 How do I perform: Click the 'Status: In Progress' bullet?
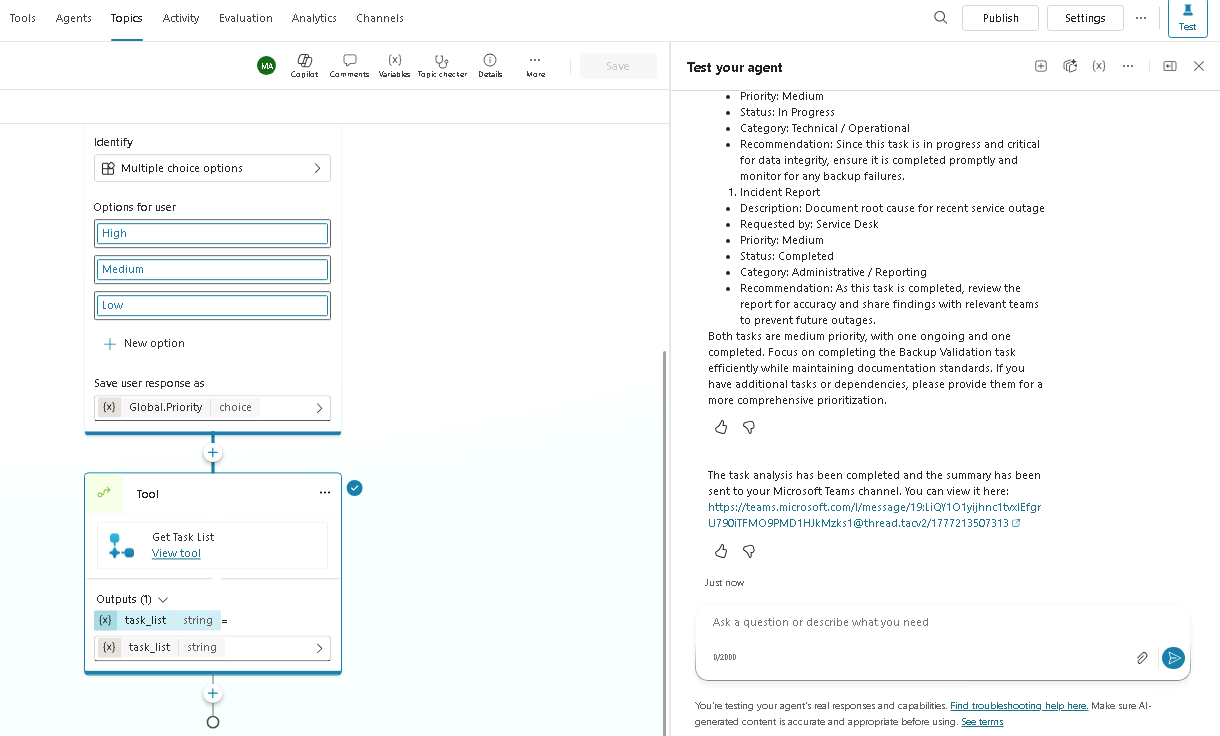tap(787, 112)
